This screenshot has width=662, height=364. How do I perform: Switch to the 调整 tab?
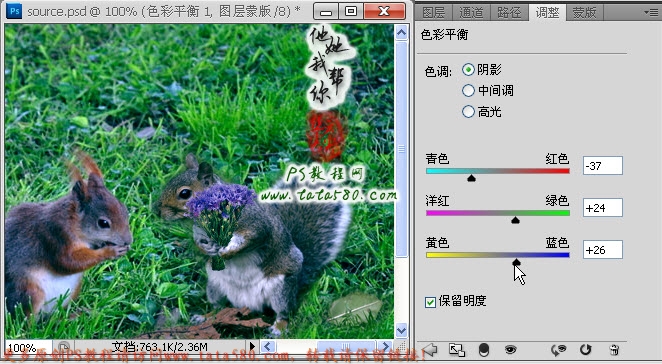coord(547,13)
